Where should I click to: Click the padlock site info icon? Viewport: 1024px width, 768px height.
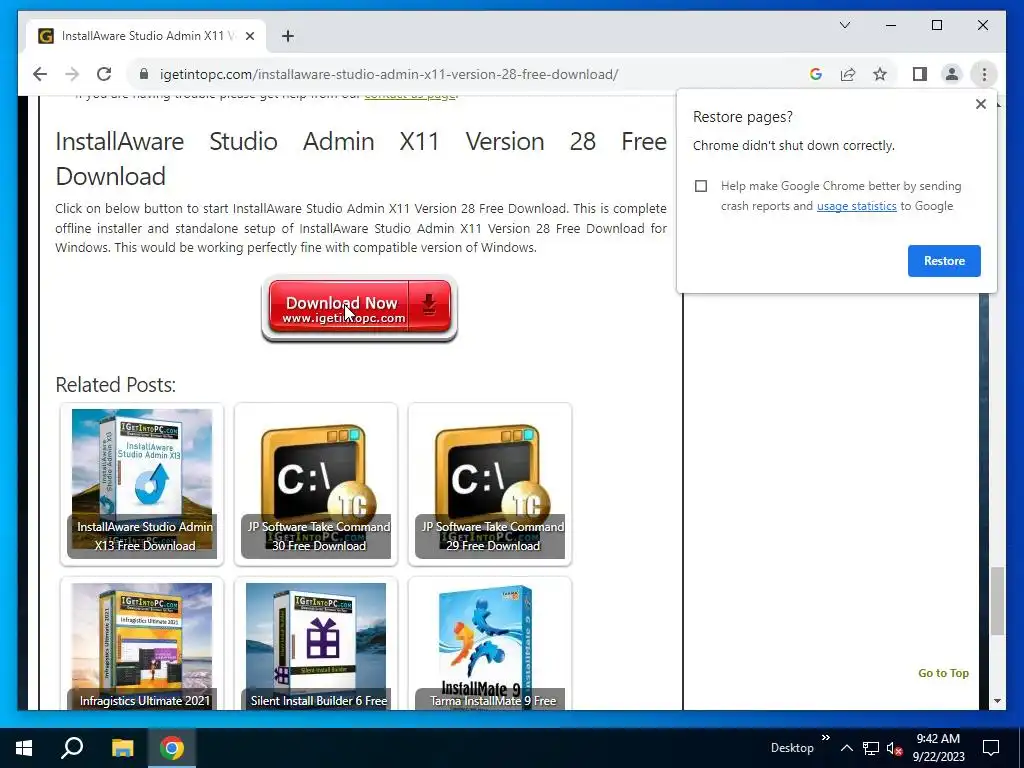144,74
